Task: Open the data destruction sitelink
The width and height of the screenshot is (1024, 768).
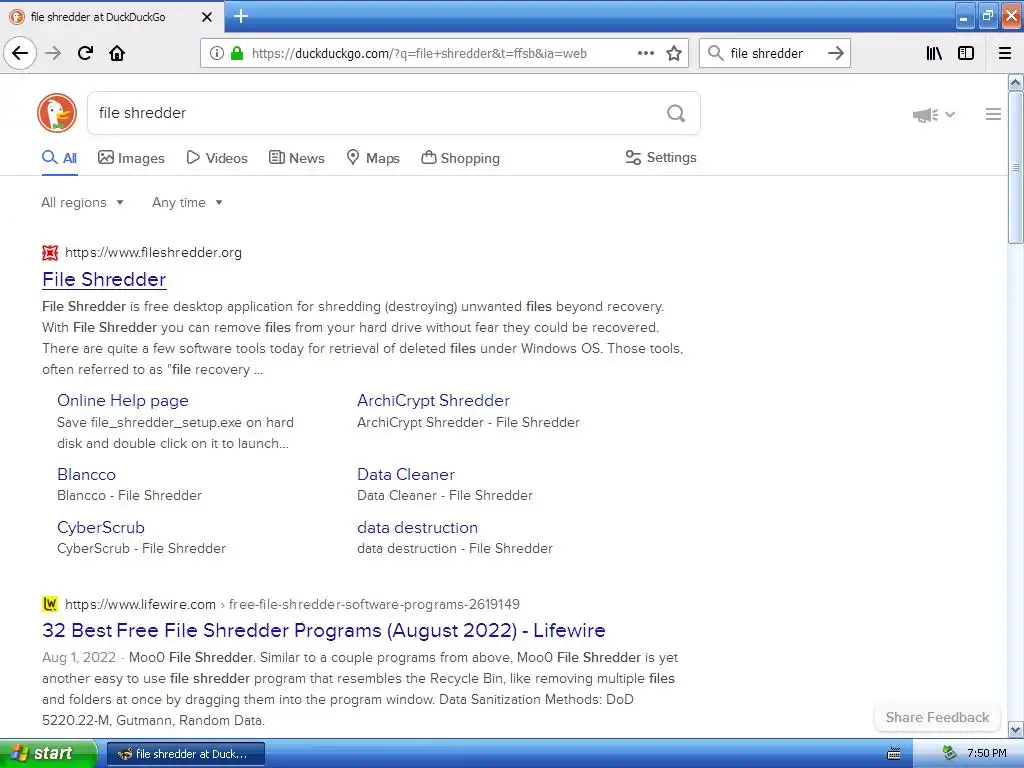Action: pos(417,527)
